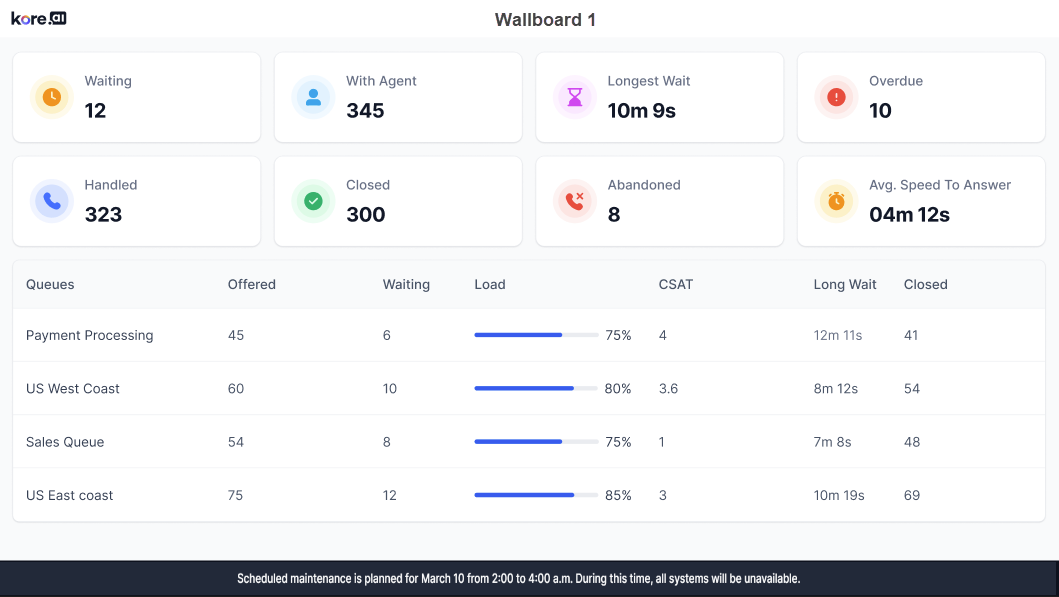
Task: Click the Long Wait column header
Action: click(845, 284)
